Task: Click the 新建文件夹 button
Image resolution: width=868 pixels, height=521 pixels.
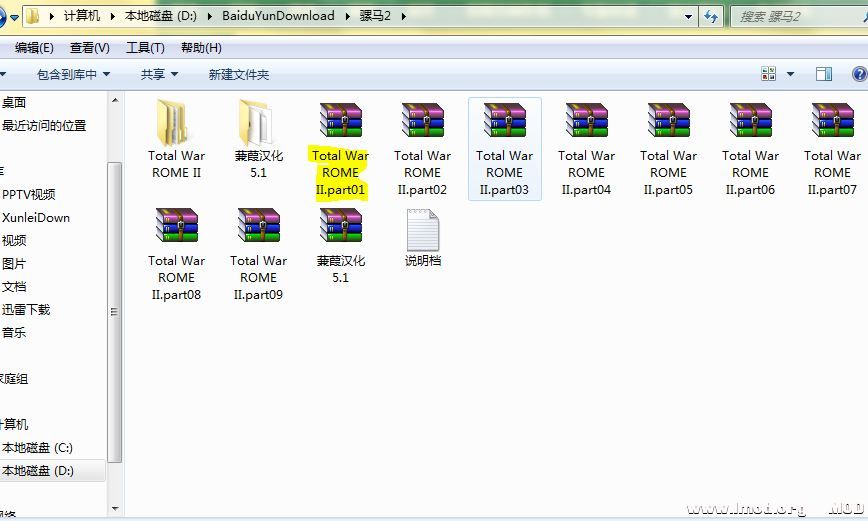Action: pyautogui.click(x=238, y=75)
